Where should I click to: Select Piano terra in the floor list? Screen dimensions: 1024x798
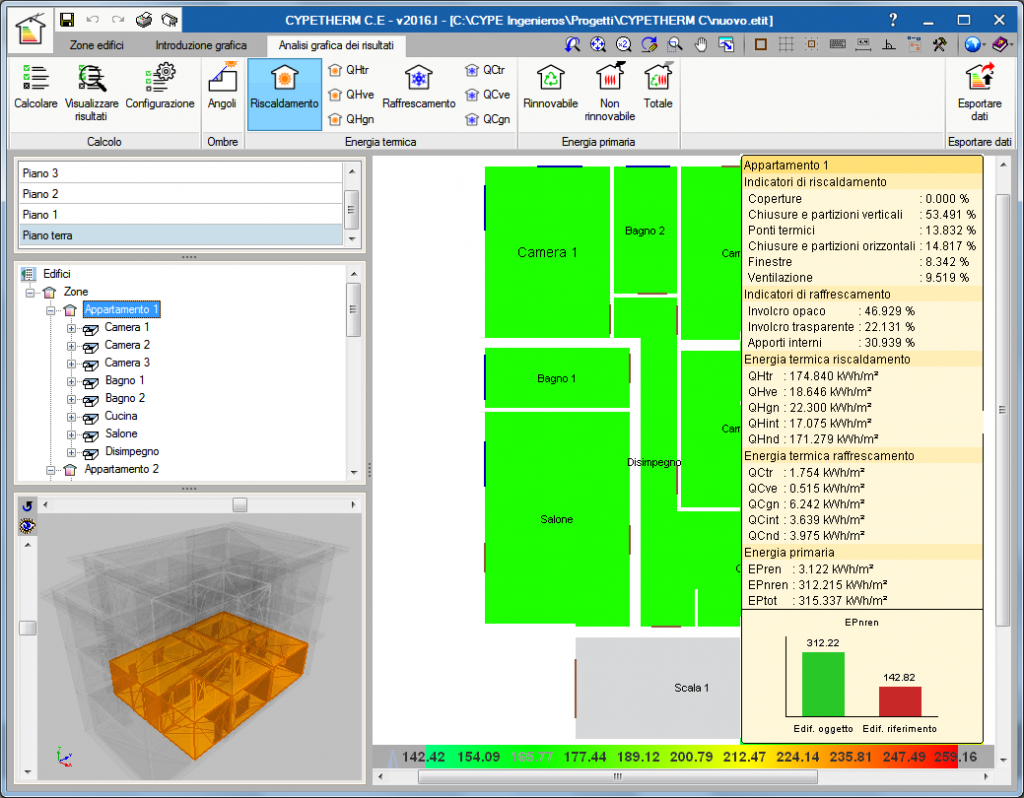pos(180,235)
